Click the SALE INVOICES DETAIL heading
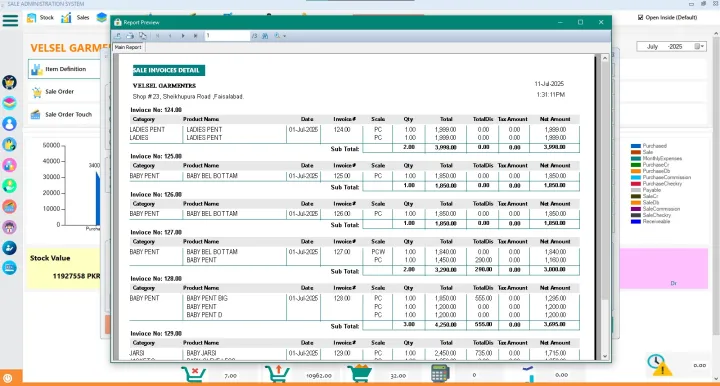This screenshot has width=720, height=386. (x=169, y=70)
